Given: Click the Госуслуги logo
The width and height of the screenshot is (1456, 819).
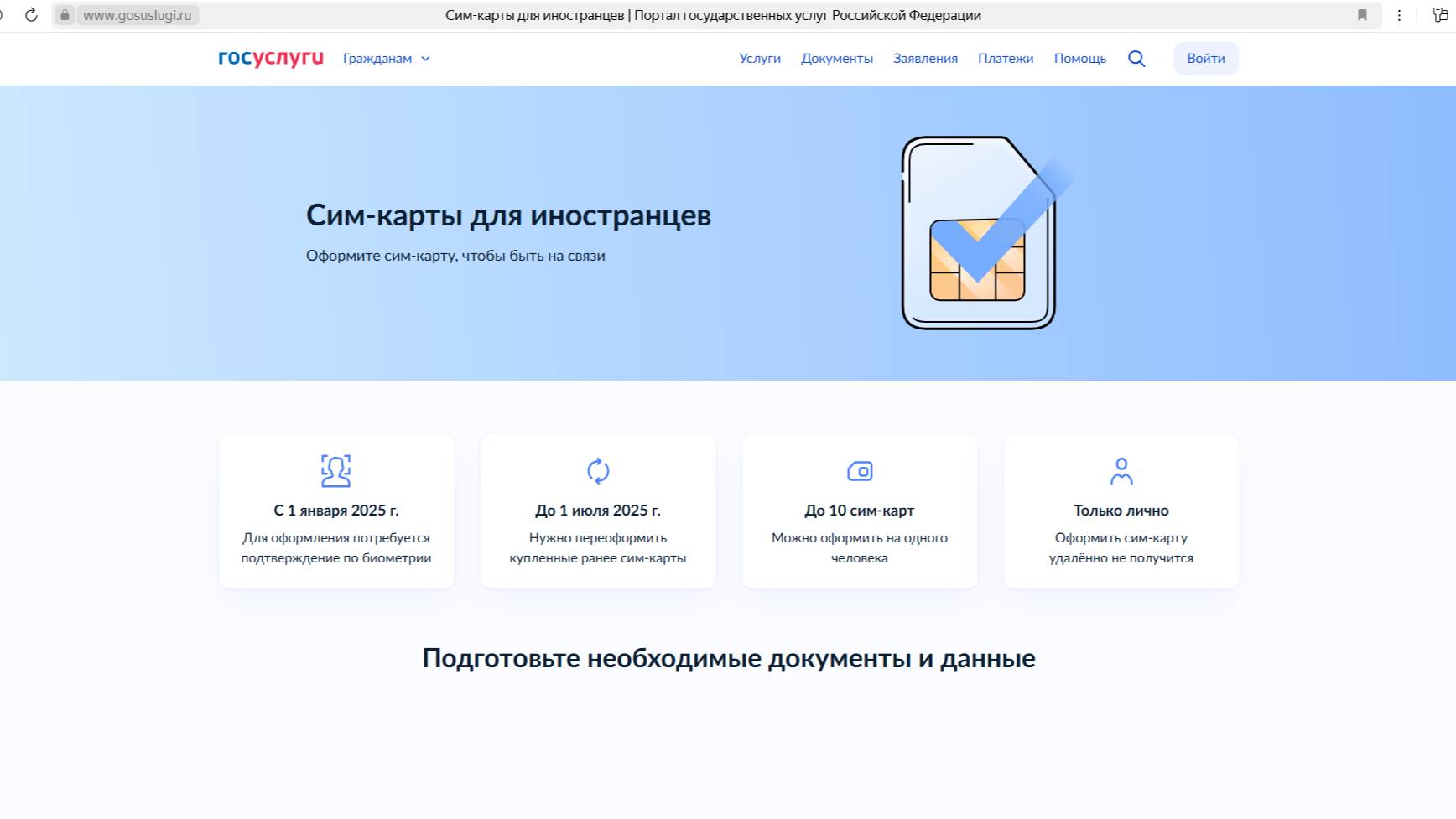Looking at the screenshot, I should [x=268, y=58].
